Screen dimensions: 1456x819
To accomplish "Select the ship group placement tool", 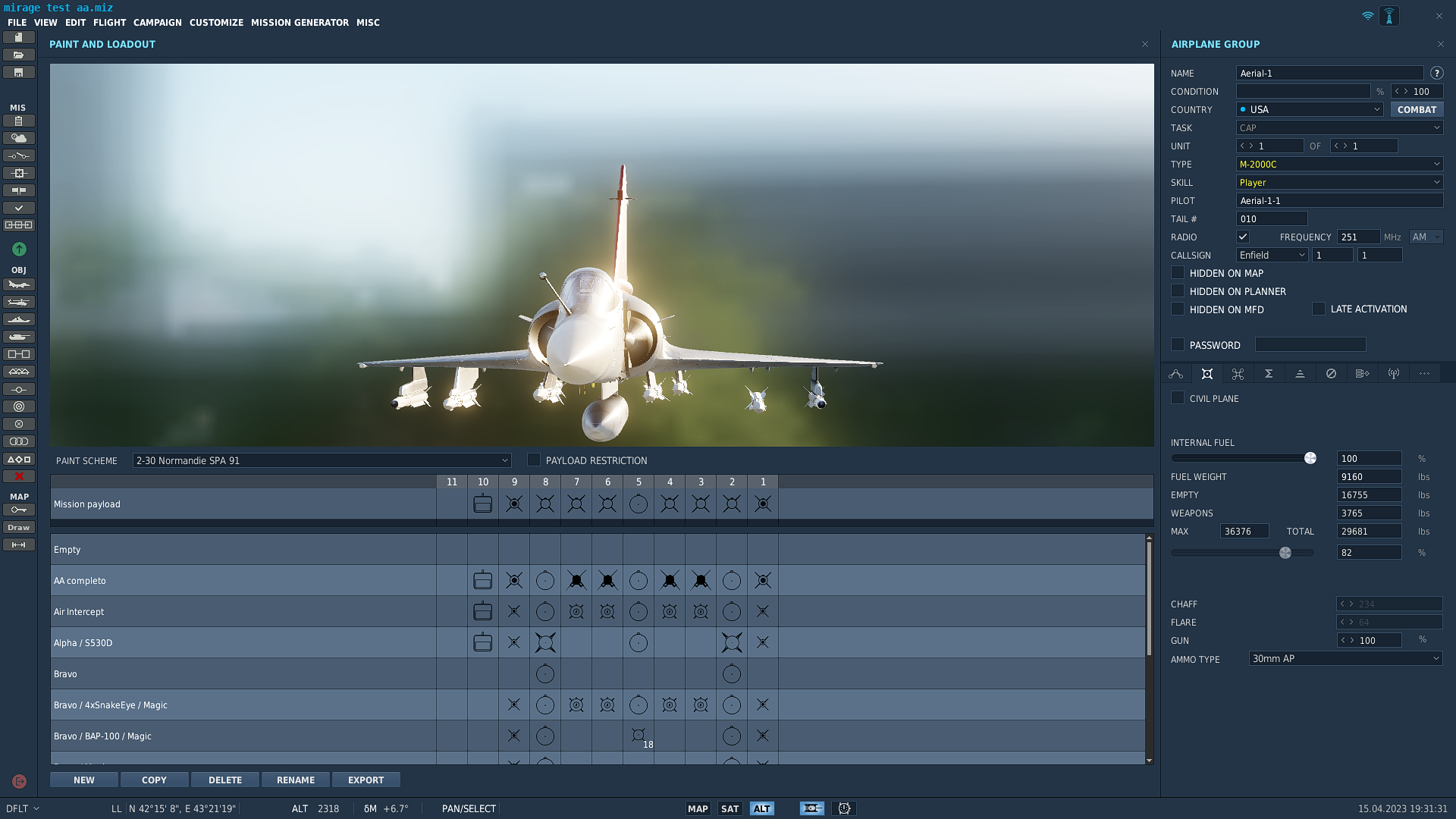I will coord(19,319).
